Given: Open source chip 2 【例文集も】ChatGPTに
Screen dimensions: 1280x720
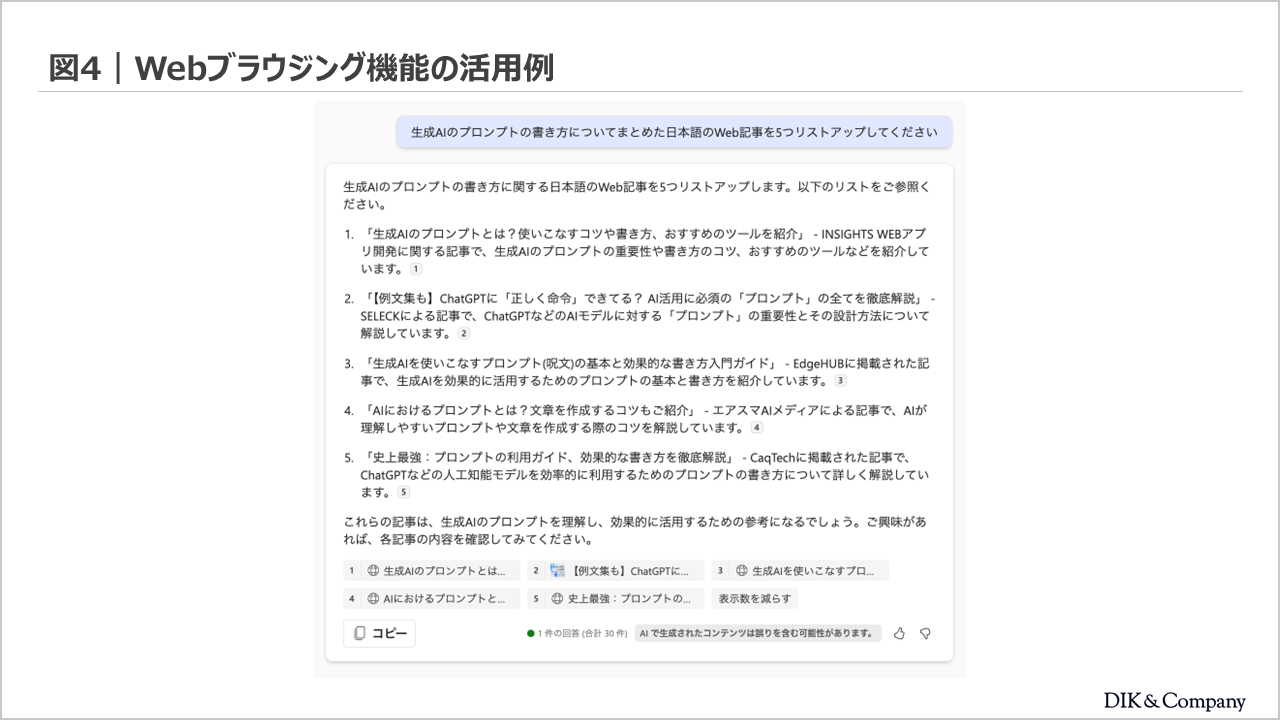Looking at the screenshot, I should [616, 571].
